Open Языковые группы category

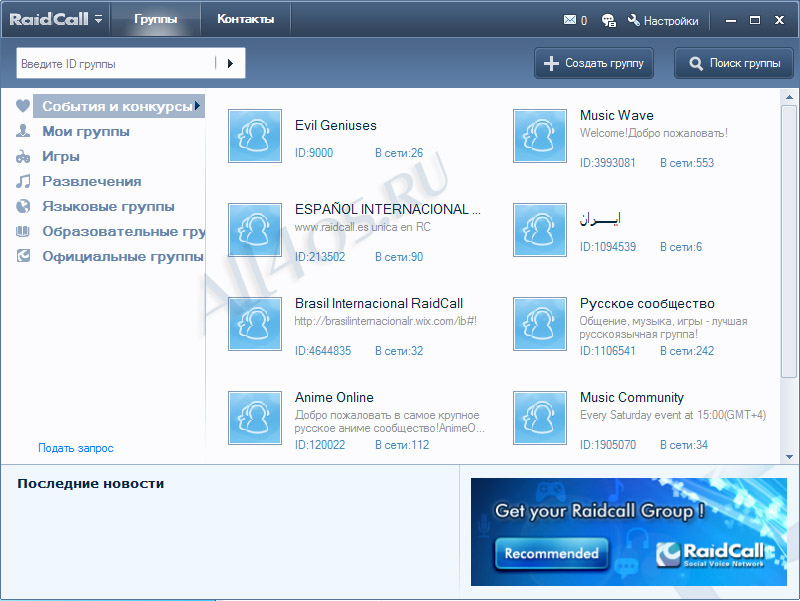108,206
